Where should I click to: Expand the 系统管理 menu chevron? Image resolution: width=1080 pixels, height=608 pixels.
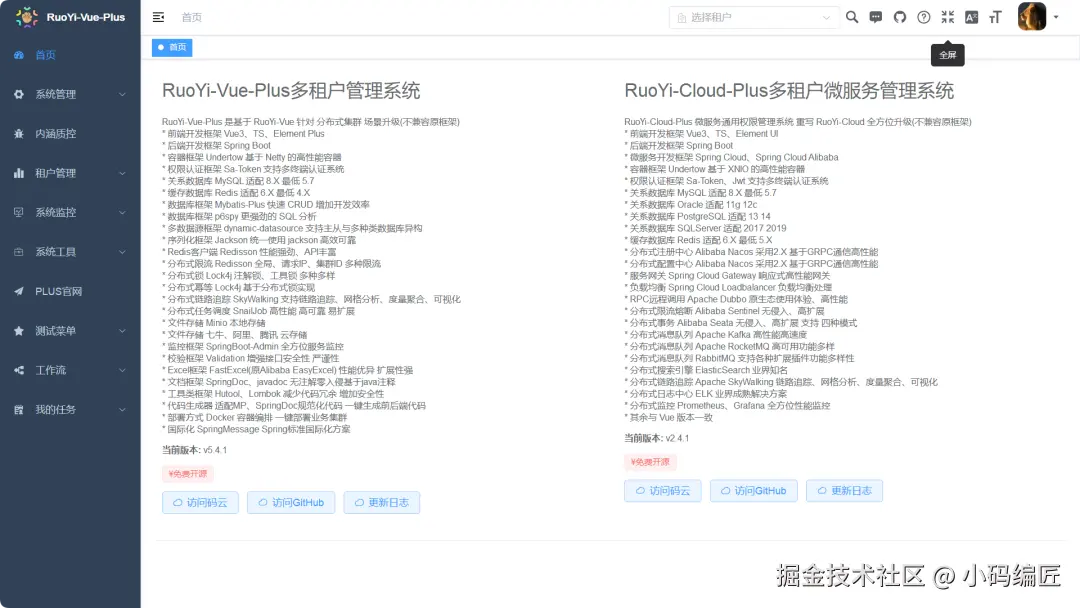pos(122,94)
